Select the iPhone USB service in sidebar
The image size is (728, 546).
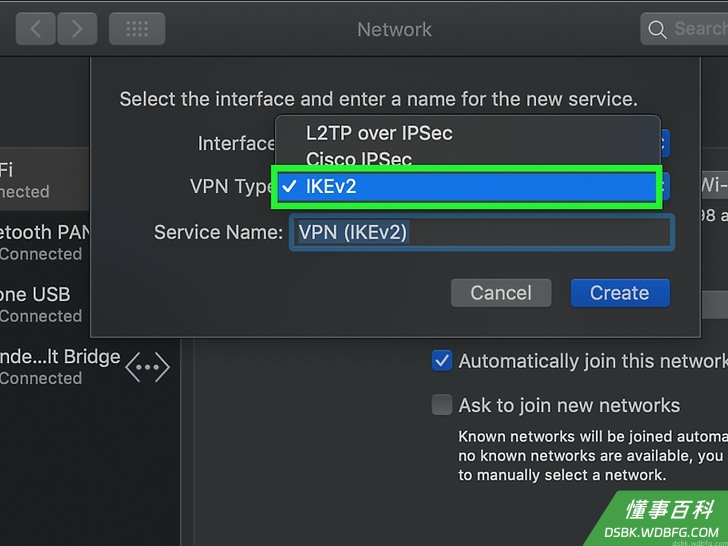pyautogui.click(x=45, y=305)
